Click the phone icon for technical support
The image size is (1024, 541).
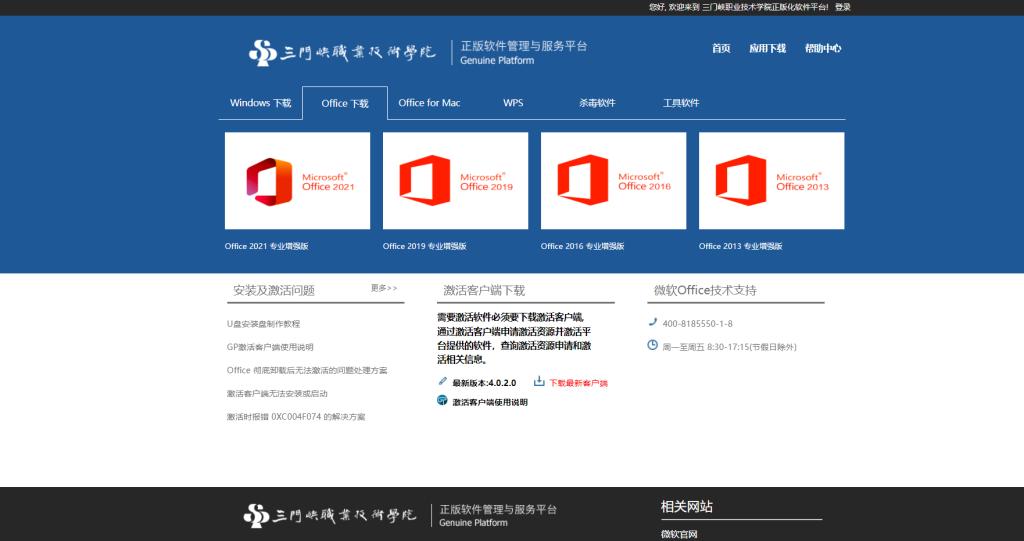coord(653,322)
